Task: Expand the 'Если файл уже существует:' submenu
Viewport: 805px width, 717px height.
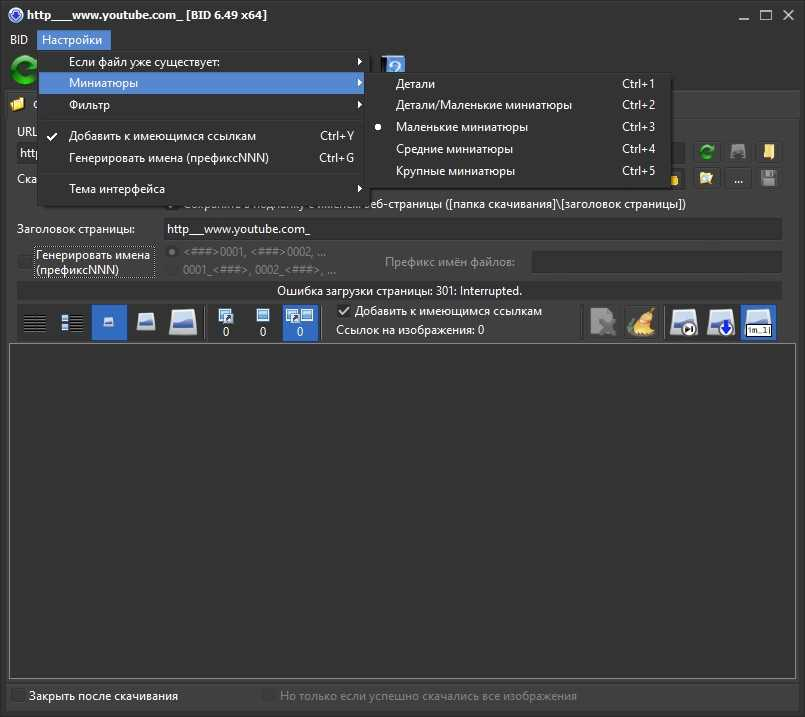Action: click(x=201, y=62)
